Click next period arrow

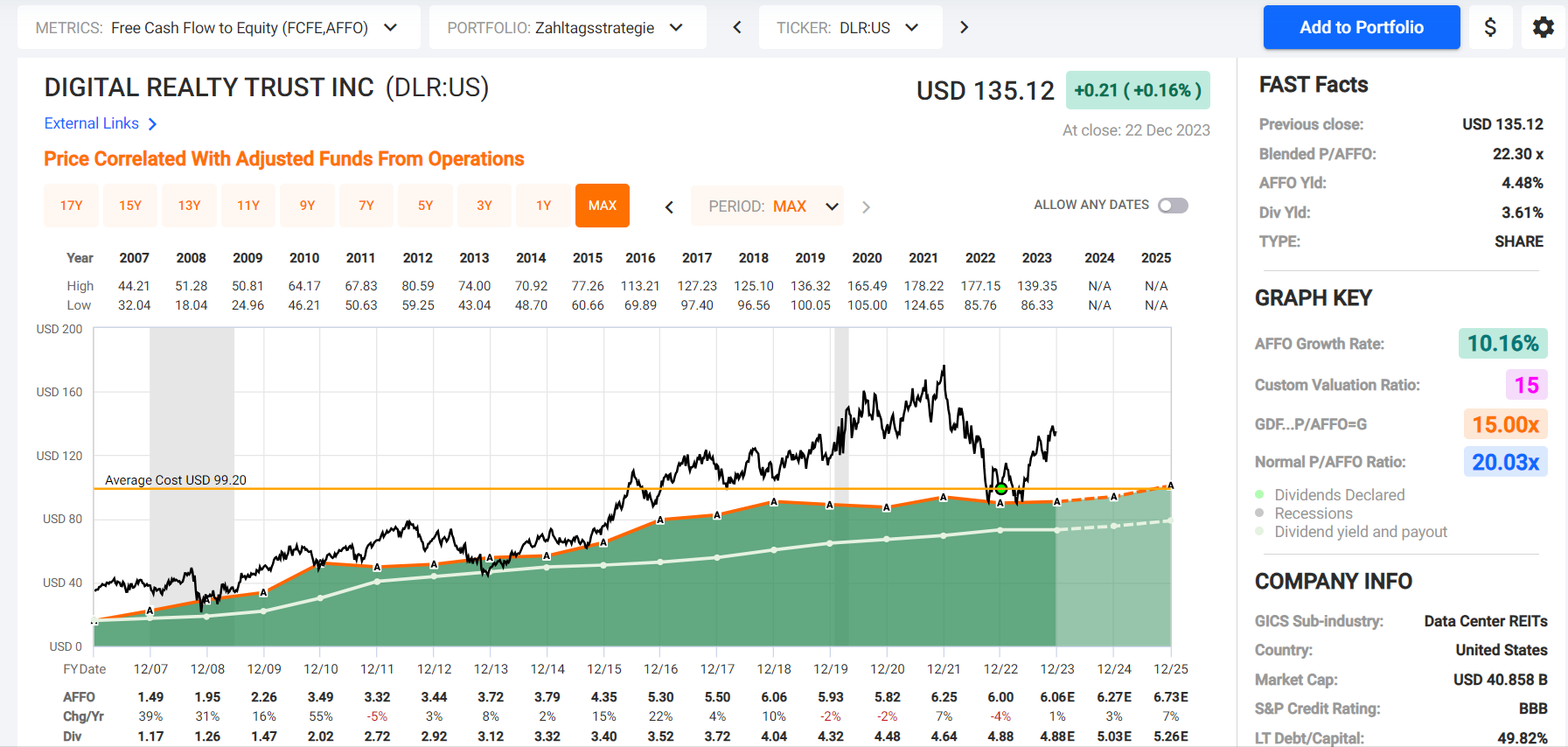[x=866, y=206]
